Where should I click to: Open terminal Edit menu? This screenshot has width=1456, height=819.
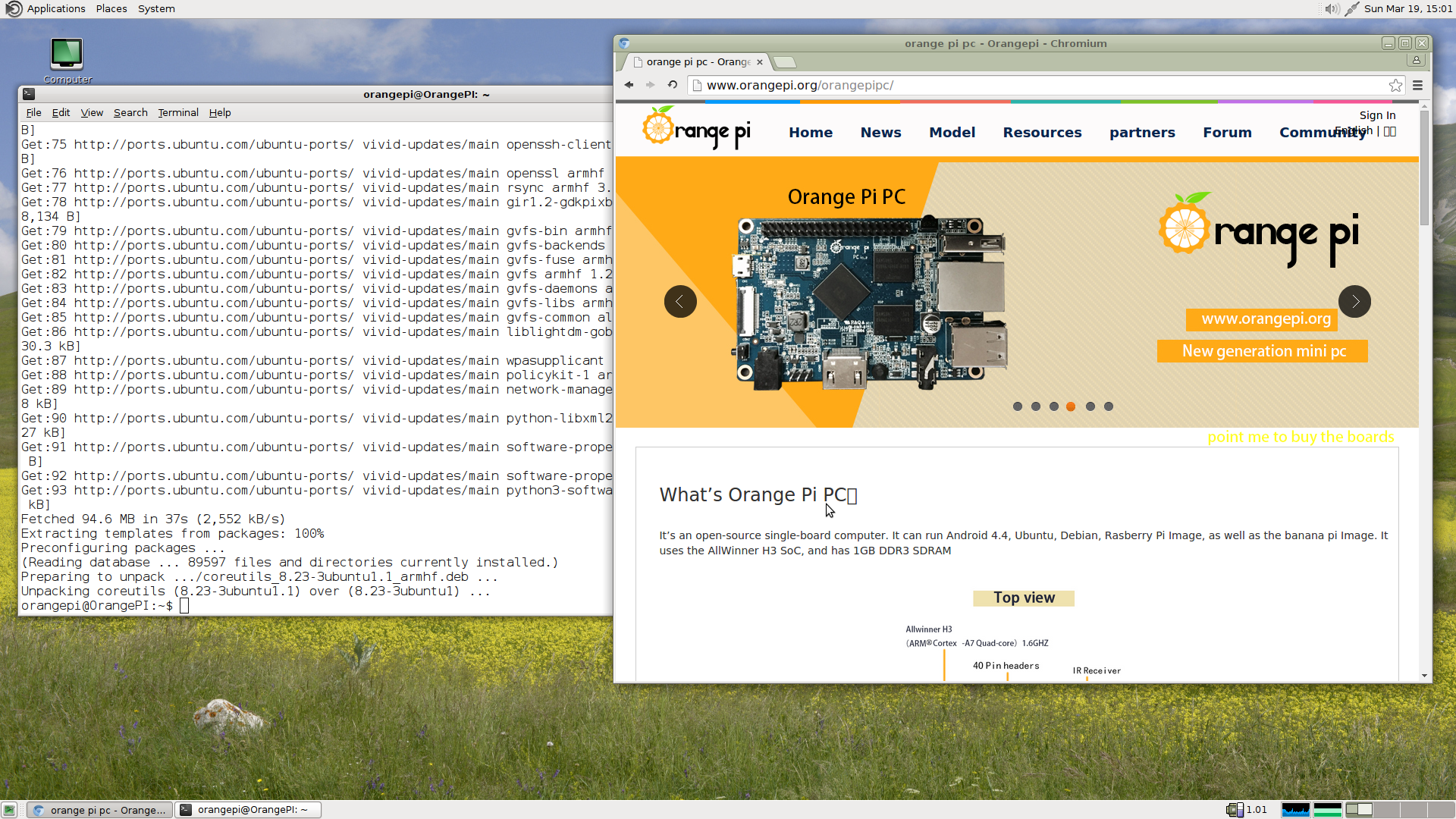[x=61, y=112]
